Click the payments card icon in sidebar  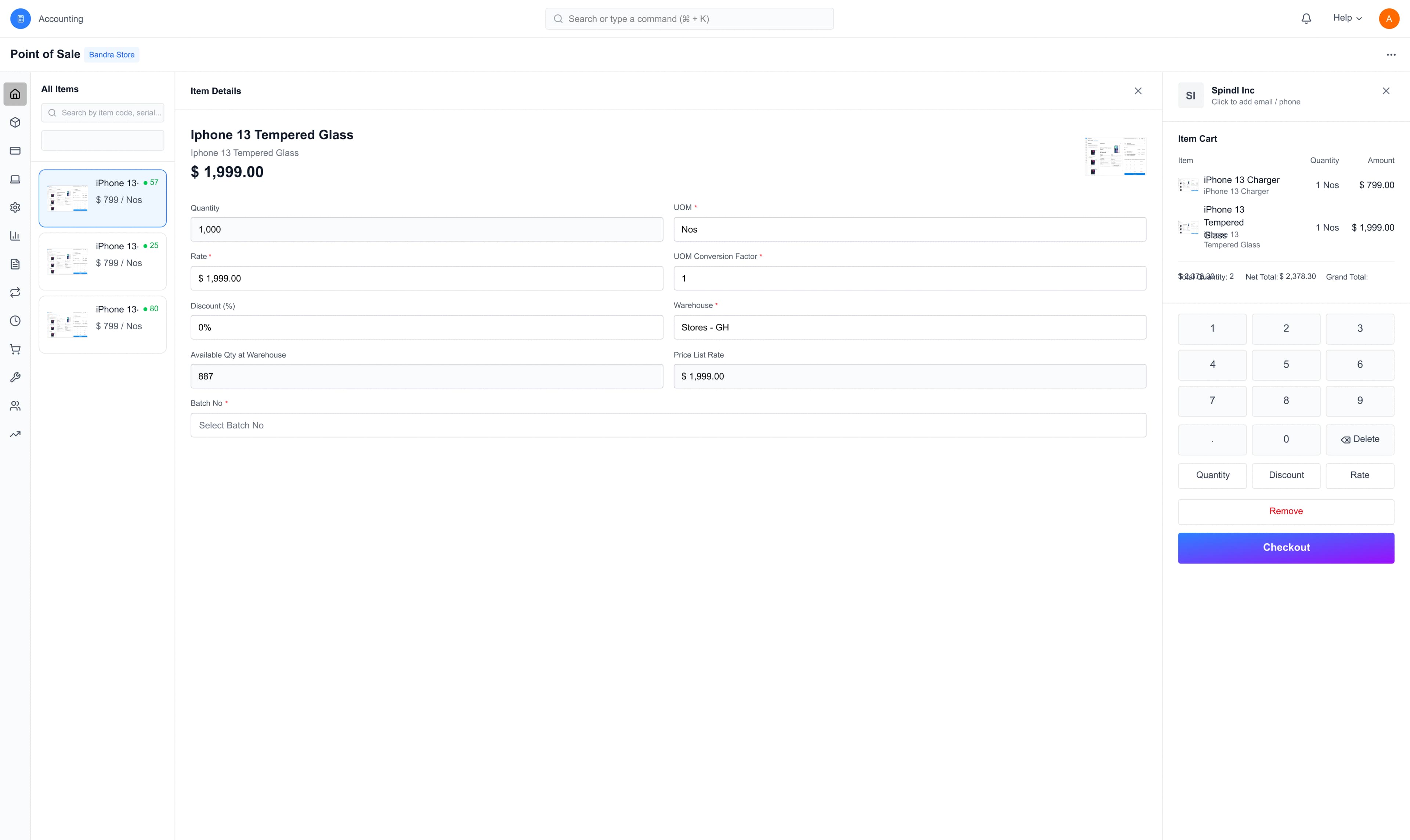click(x=15, y=151)
